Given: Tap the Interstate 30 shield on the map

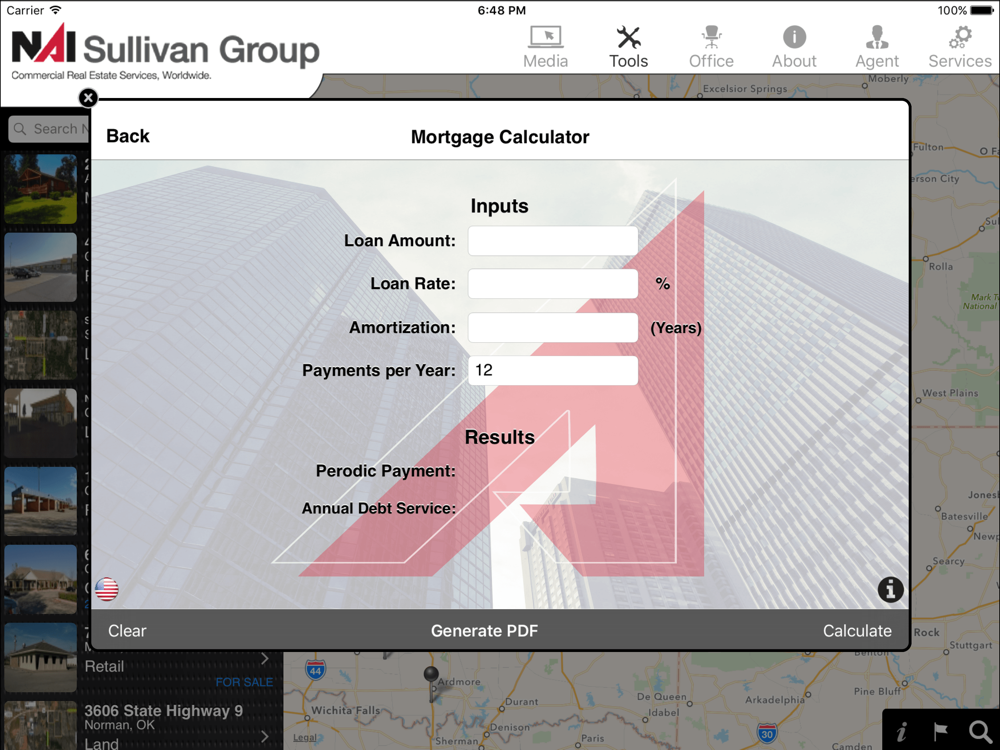Looking at the screenshot, I should 767,733.
